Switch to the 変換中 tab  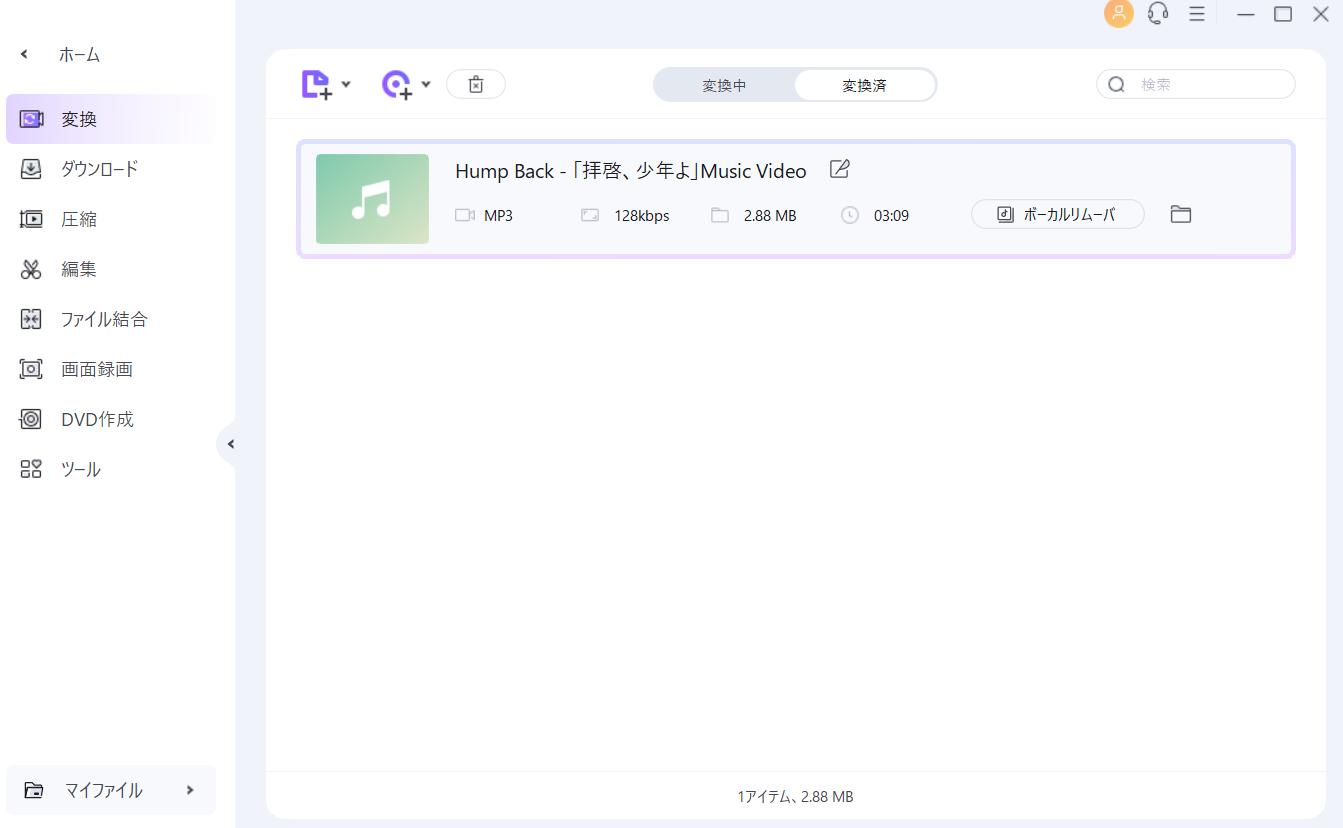[x=724, y=86]
